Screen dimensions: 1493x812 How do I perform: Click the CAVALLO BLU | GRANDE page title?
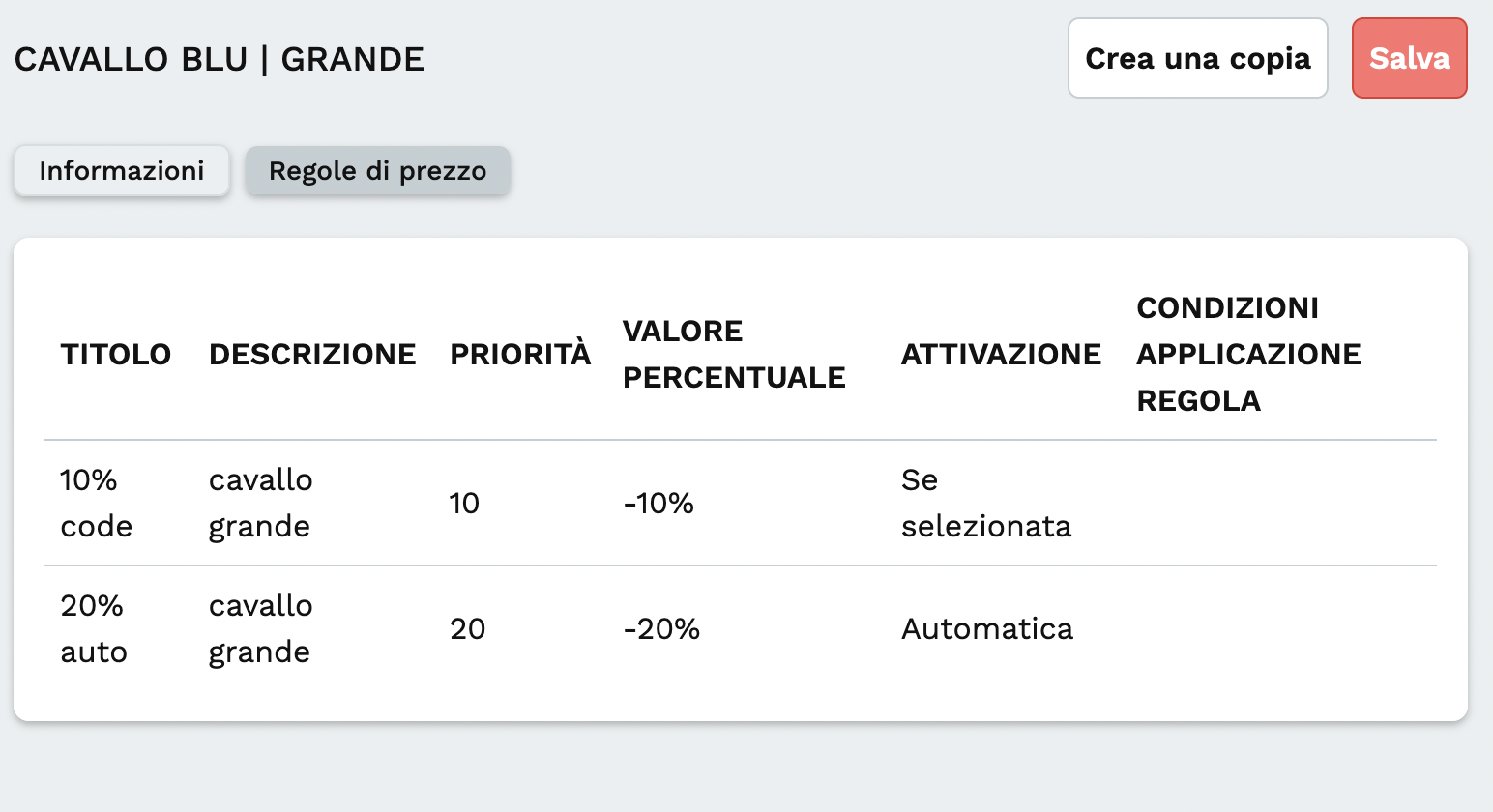pos(220,59)
